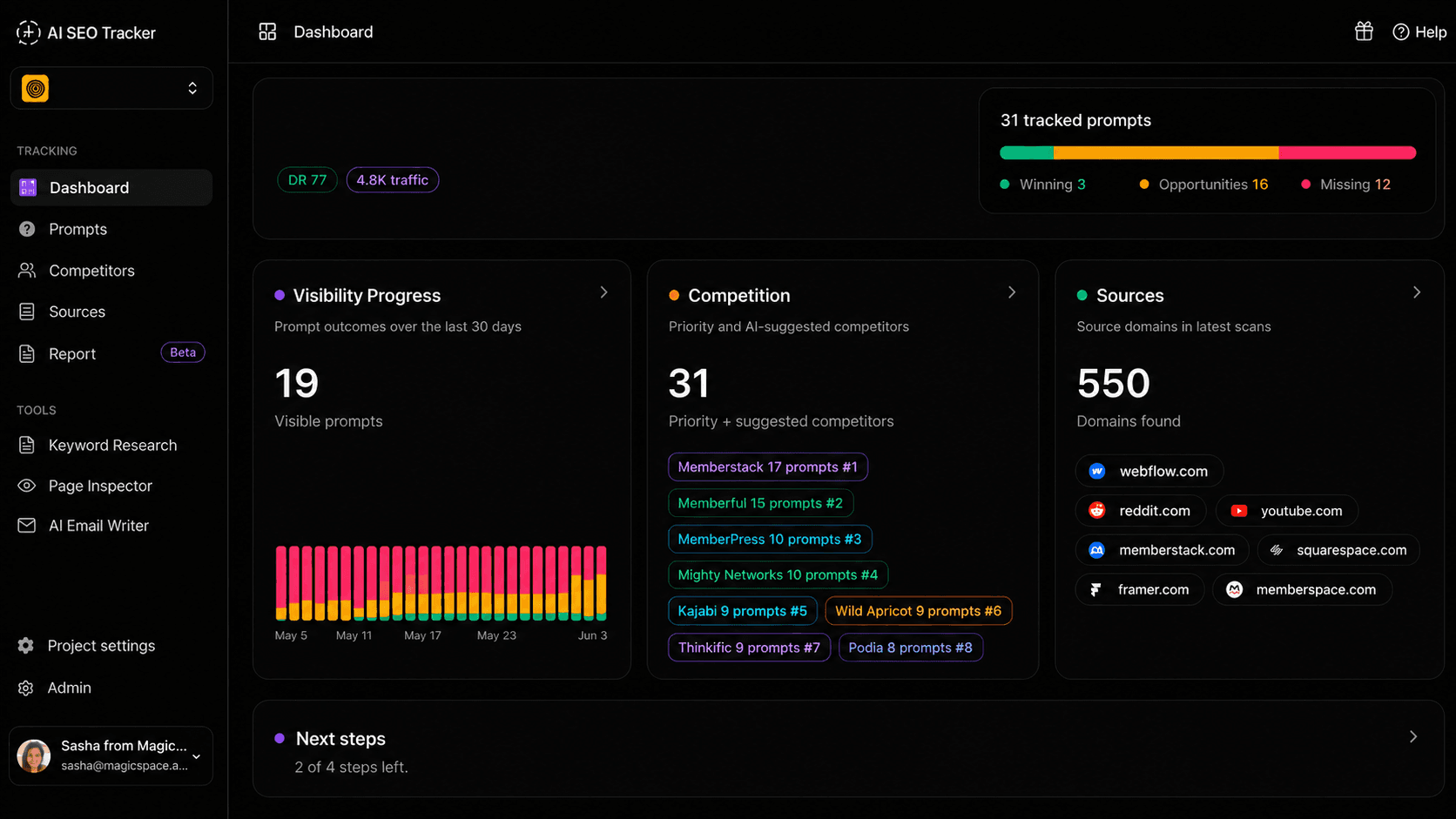Click the Dashboard purple grid icon

point(28,188)
